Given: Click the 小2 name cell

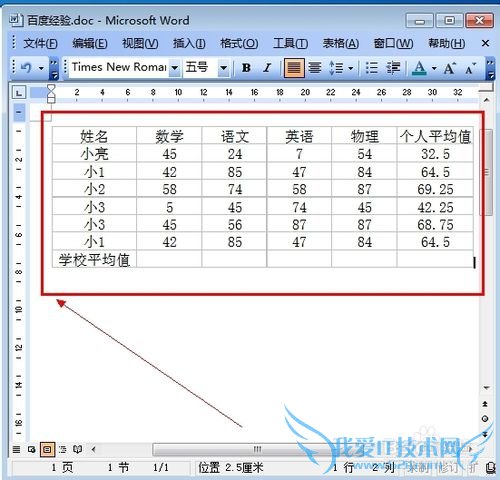Looking at the screenshot, I should pyautogui.click(x=94, y=189).
